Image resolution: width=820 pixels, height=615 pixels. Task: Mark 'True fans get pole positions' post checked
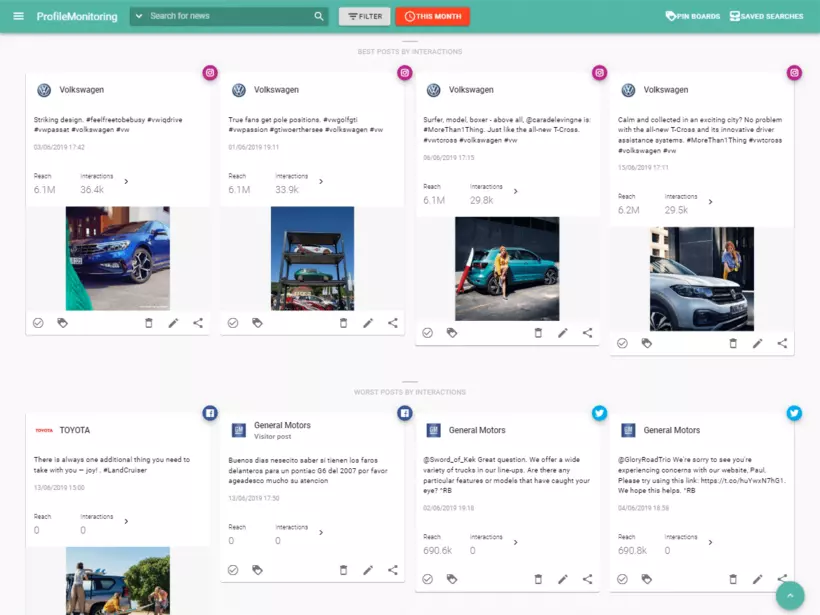(x=233, y=323)
